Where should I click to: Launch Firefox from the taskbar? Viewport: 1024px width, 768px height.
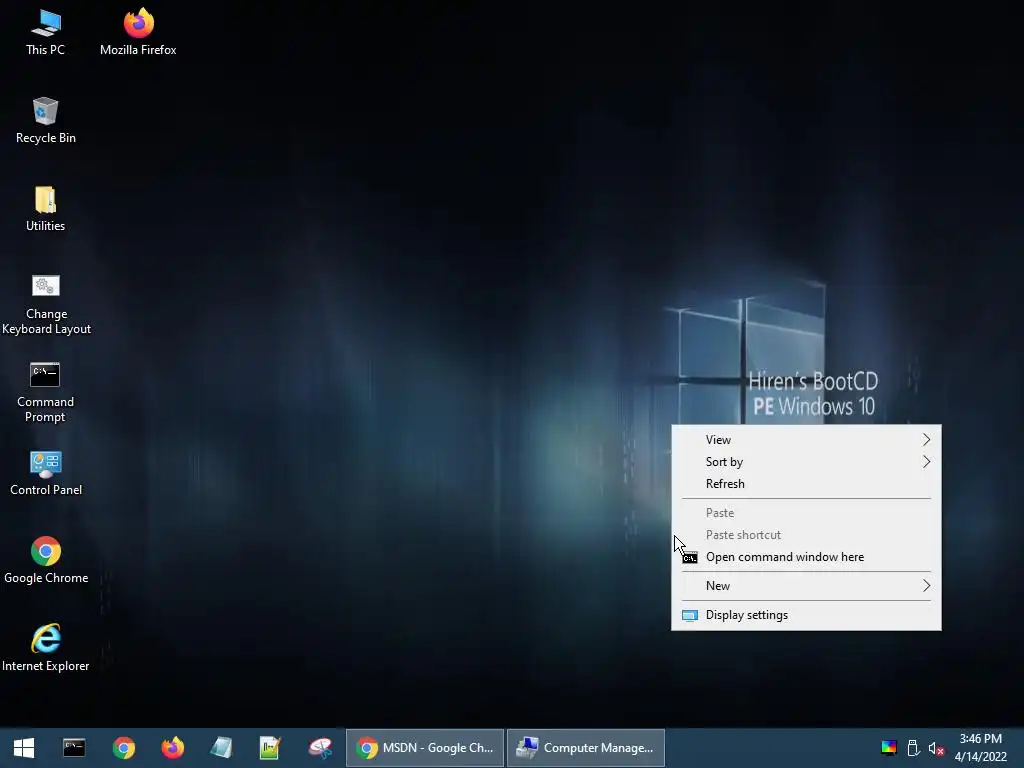click(x=172, y=748)
